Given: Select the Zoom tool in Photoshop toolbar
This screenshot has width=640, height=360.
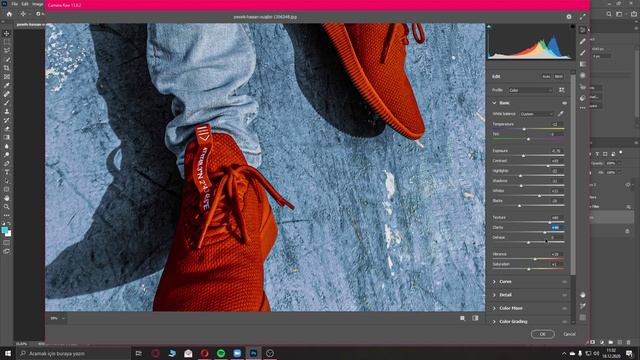Looking at the screenshot, I should click(x=7, y=207).
